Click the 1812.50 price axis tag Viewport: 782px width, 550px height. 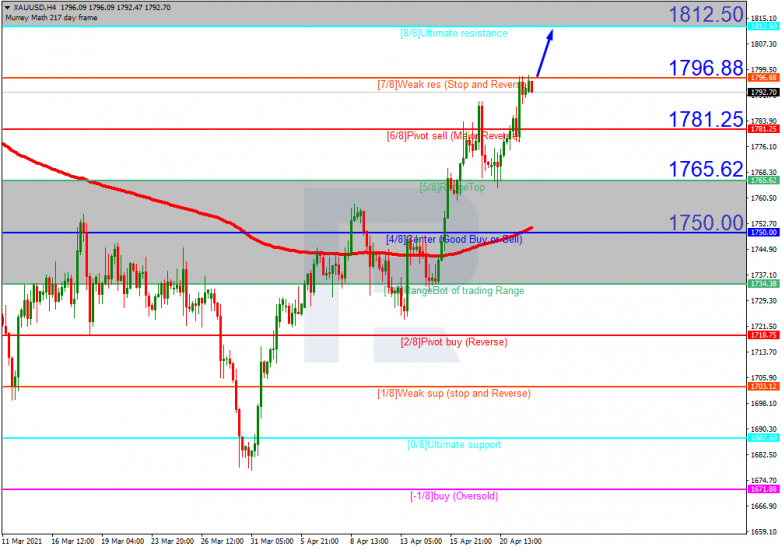click(764, 26)
